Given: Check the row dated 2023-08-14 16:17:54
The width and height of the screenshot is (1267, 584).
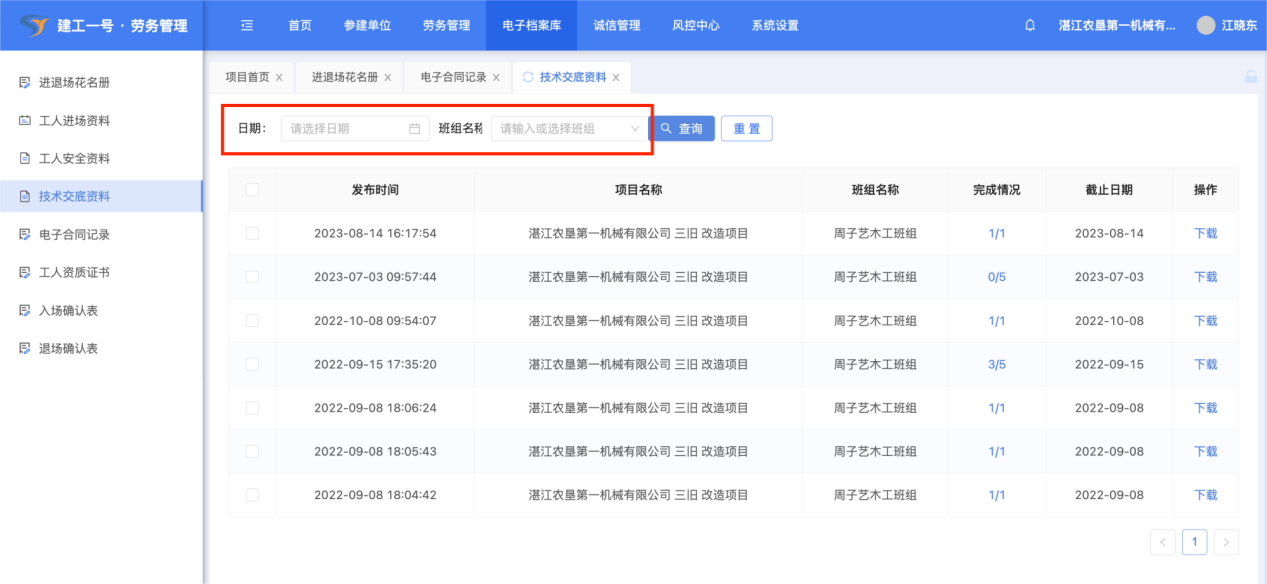Looking at the screenshot, I should (252, 233).
